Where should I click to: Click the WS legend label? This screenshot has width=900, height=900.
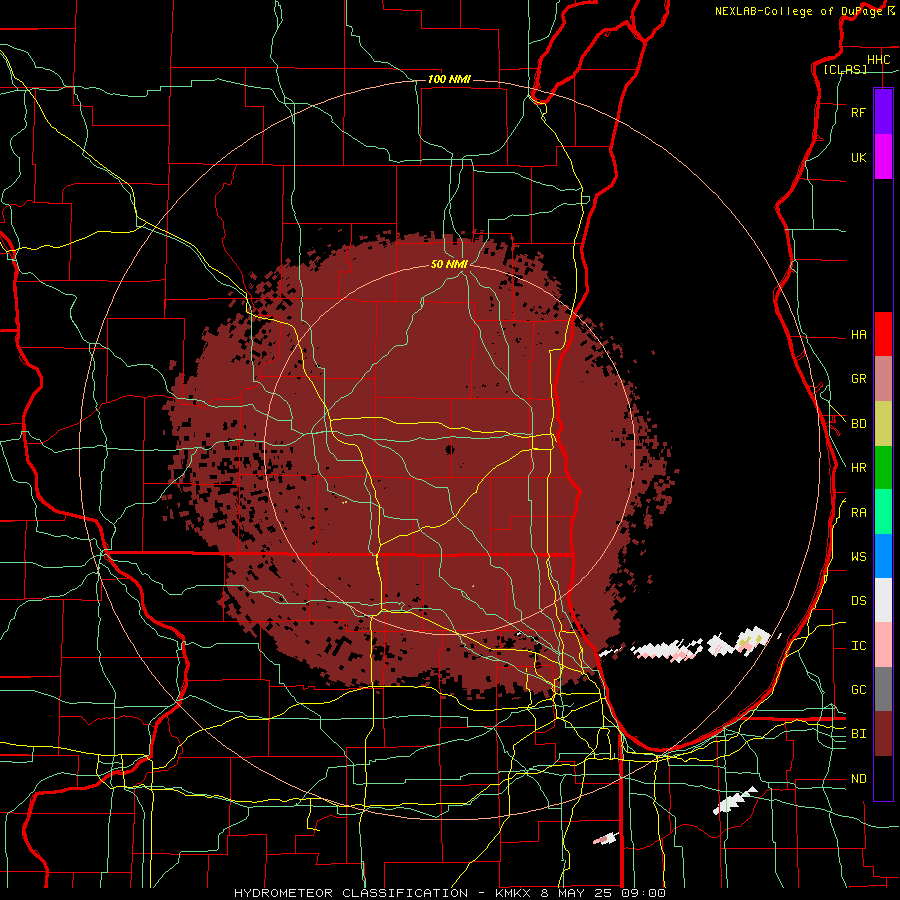click(859, 557)
